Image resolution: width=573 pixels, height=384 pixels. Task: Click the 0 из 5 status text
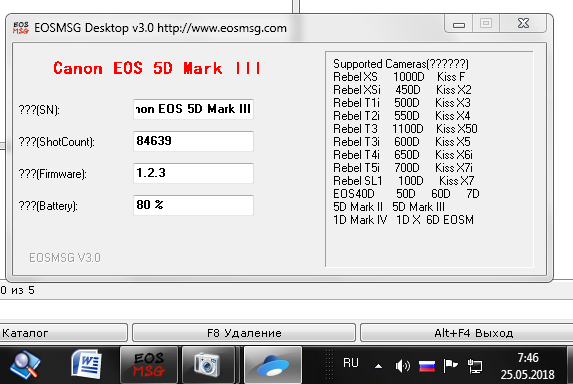[18, 290]
